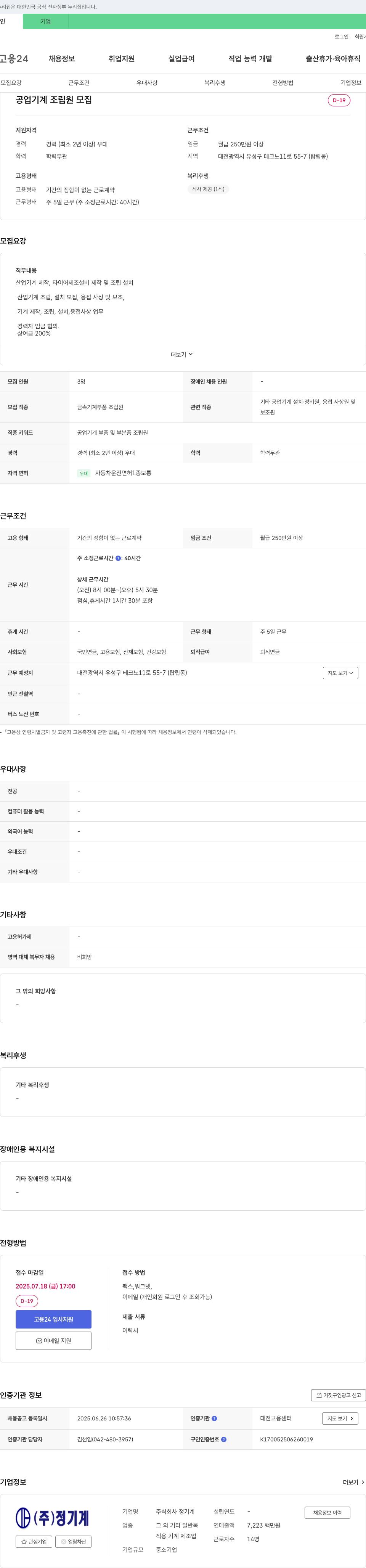Jump to 우대사항 anchor tab

pyautogui.click(x=147, y=83)
